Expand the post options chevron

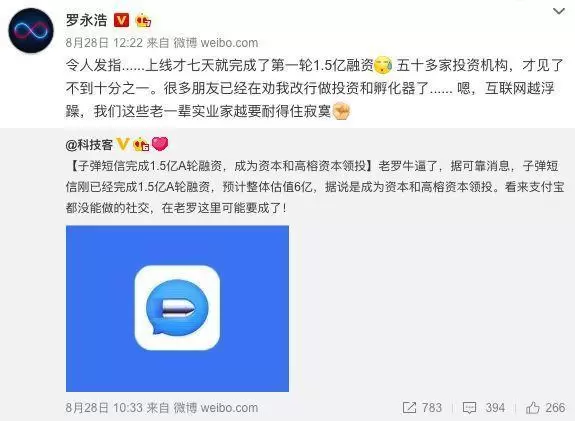point(558,11)
